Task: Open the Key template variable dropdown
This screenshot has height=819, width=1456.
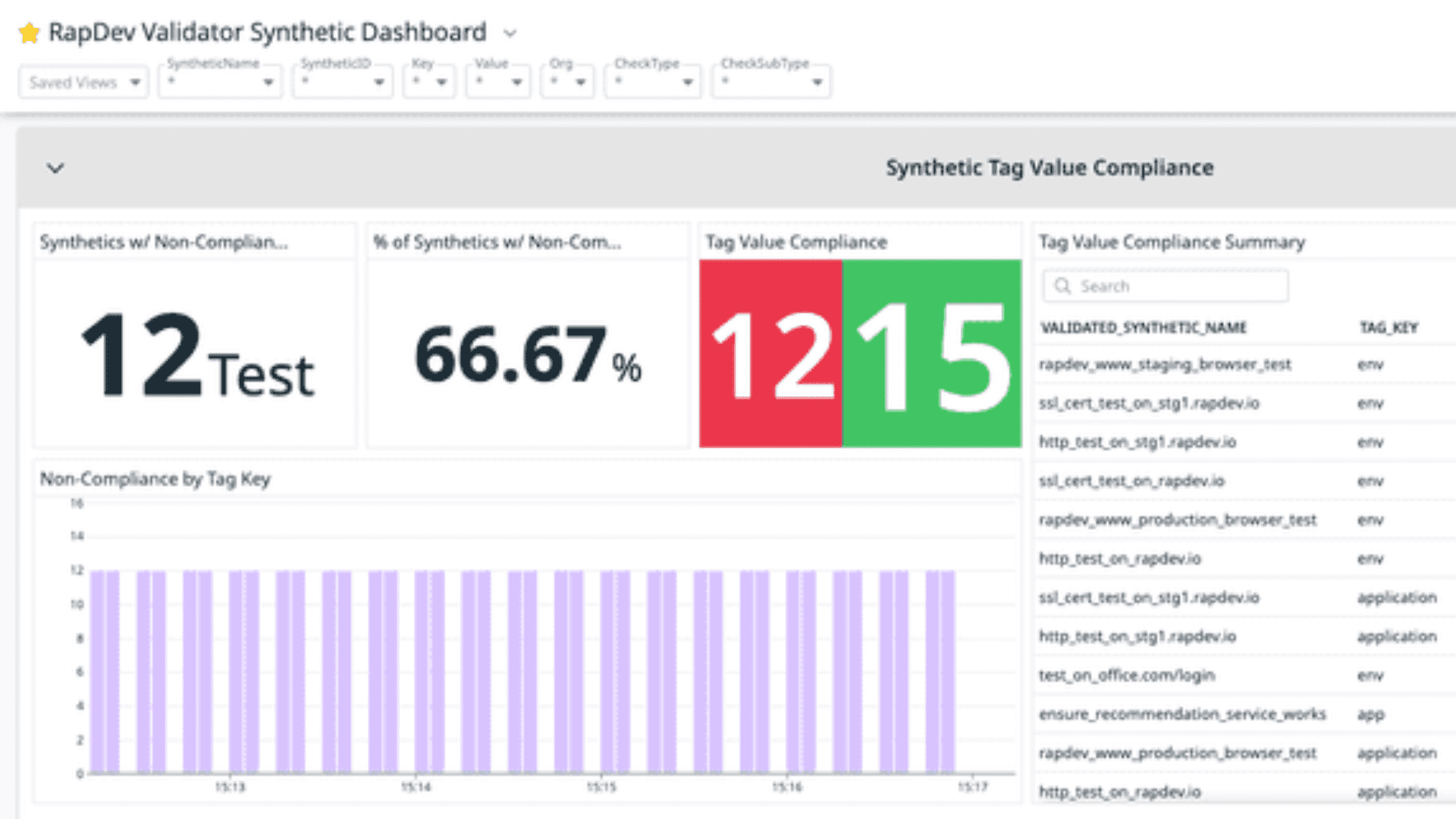Action: click(429, 82)
